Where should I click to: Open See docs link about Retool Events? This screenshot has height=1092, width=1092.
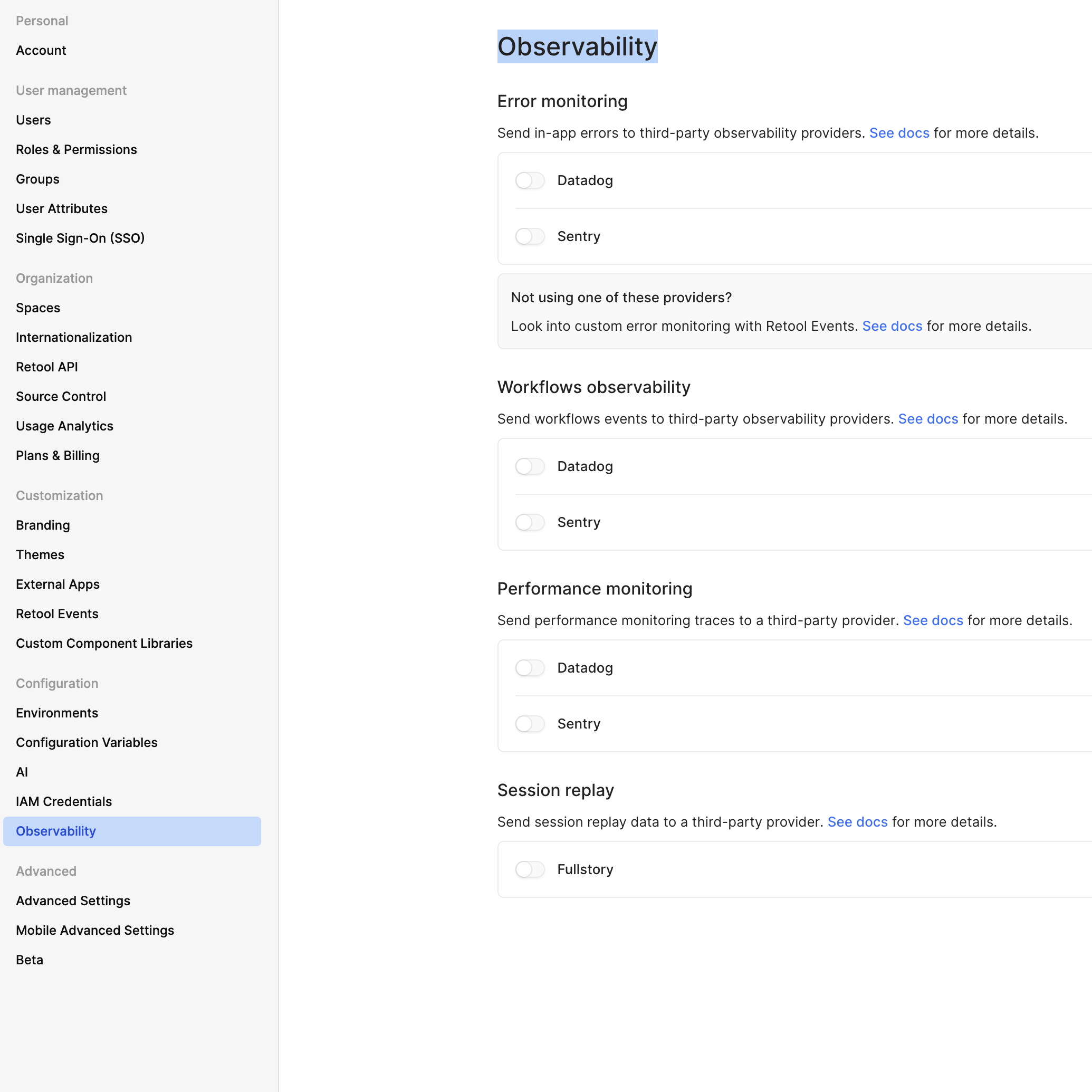(892, 326)
